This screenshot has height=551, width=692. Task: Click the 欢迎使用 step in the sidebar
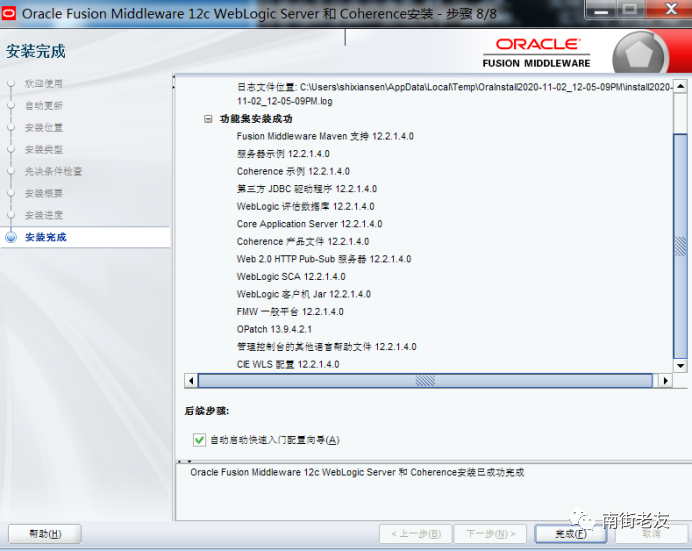point(44,84)
